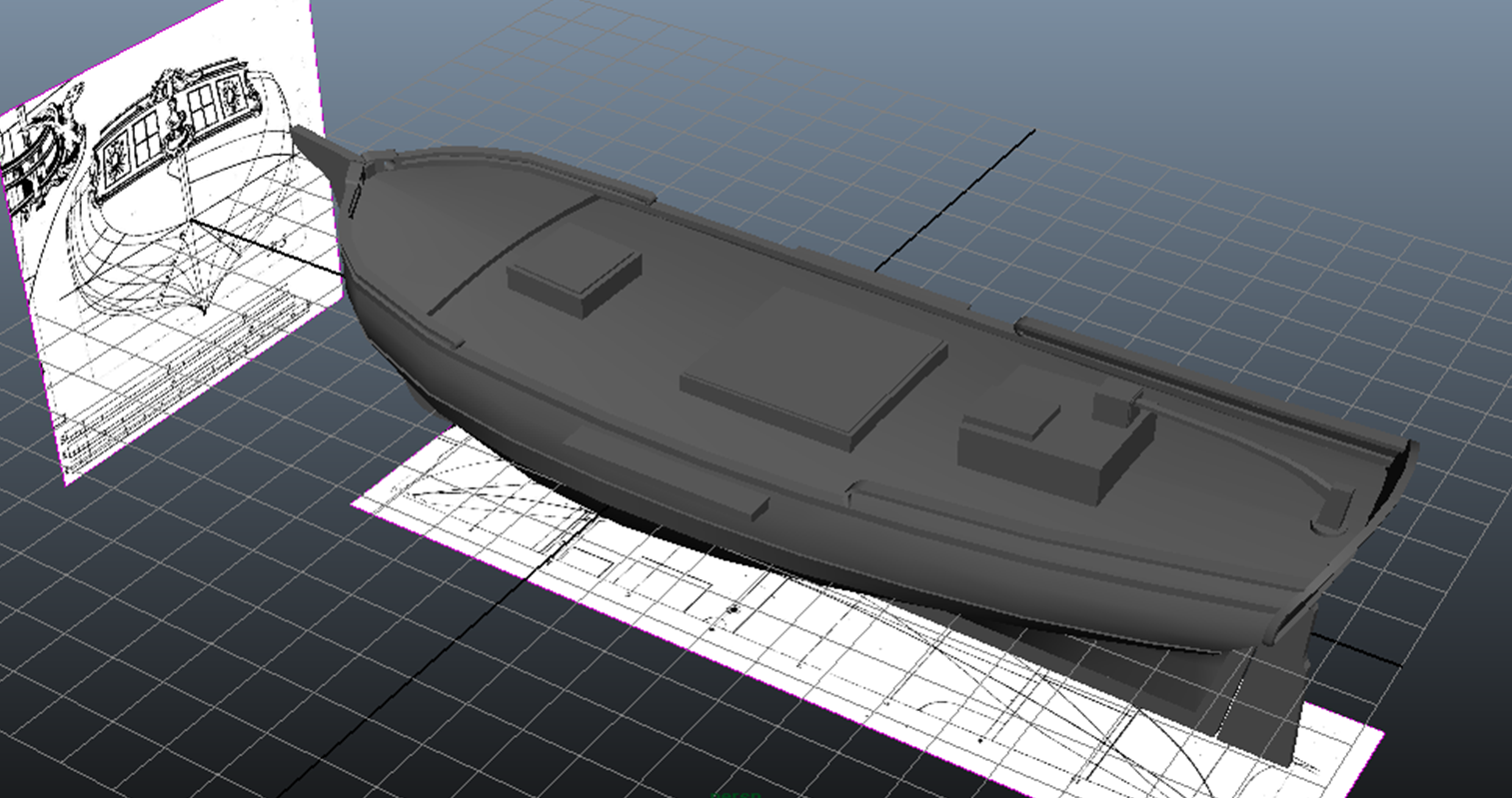Select the small square box near upright blueprint
1512x798 pixels.
tap(574, 269)
